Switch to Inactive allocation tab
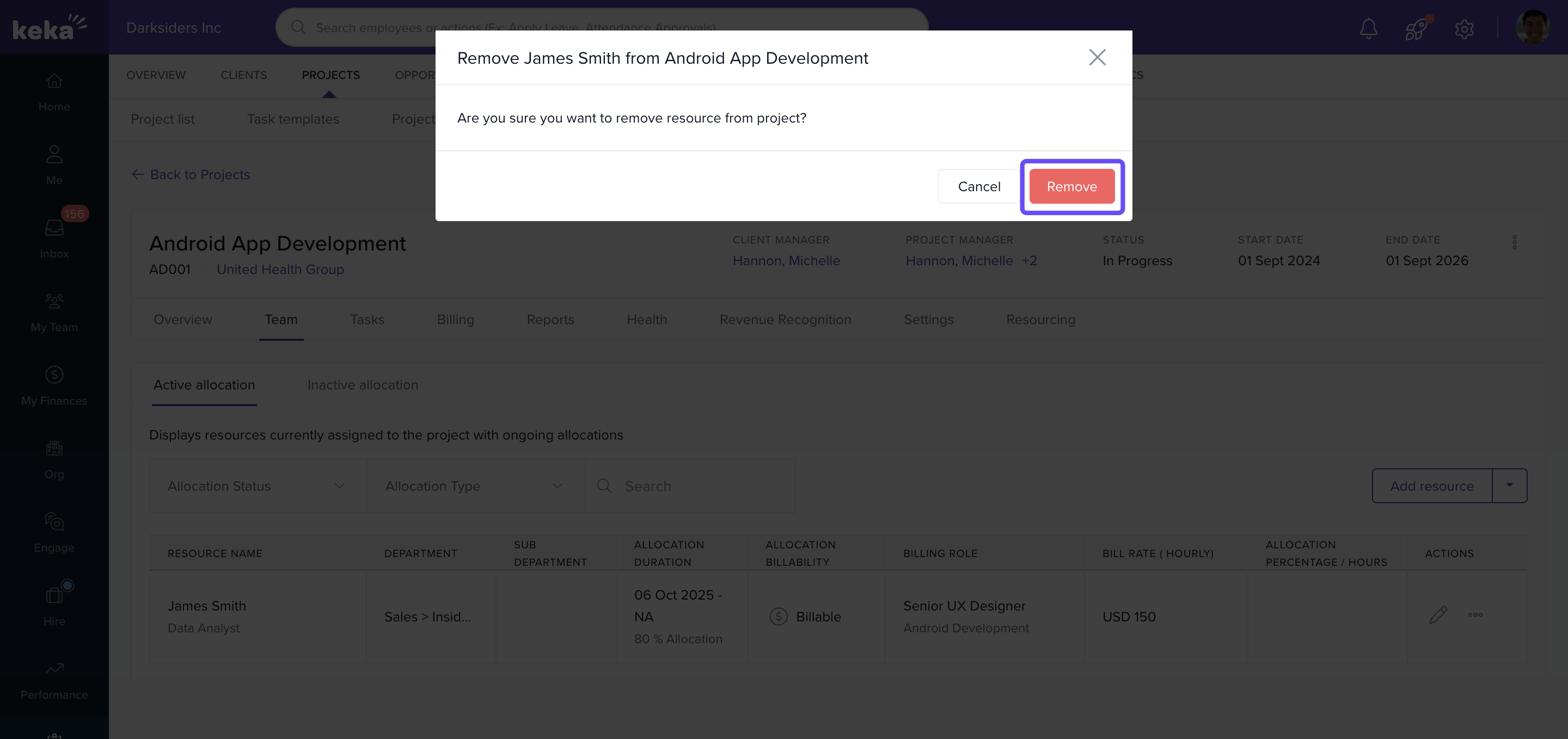The height and width of the screenshot is (739, 1568). click(363, 384)
